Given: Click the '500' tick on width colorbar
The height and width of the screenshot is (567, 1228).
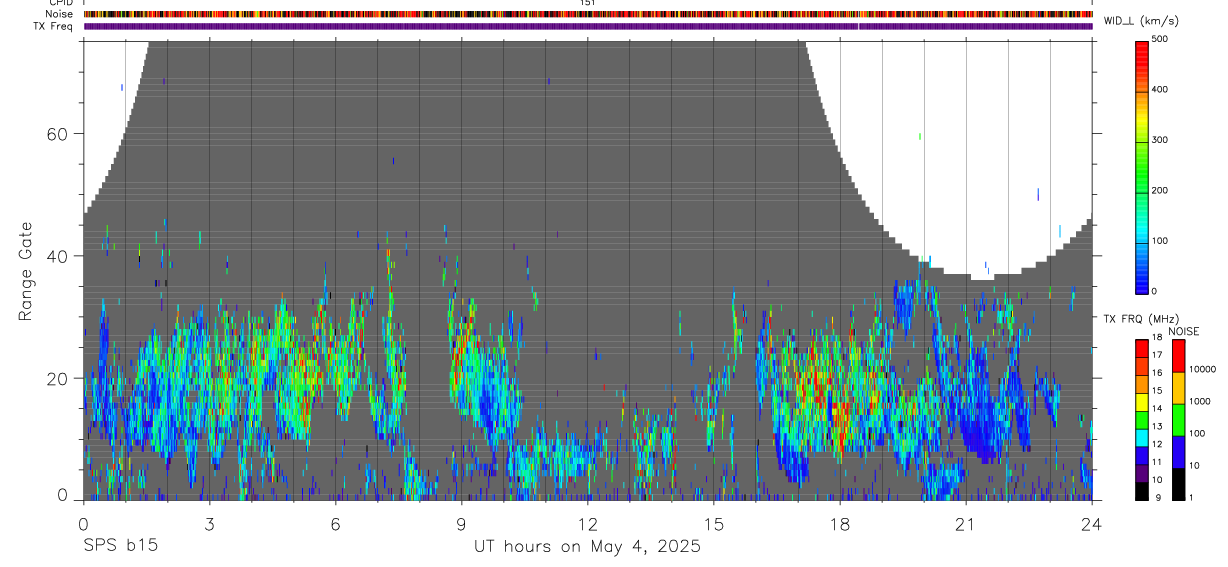Looking at the screenshot, I should [x=1162, y=40].
